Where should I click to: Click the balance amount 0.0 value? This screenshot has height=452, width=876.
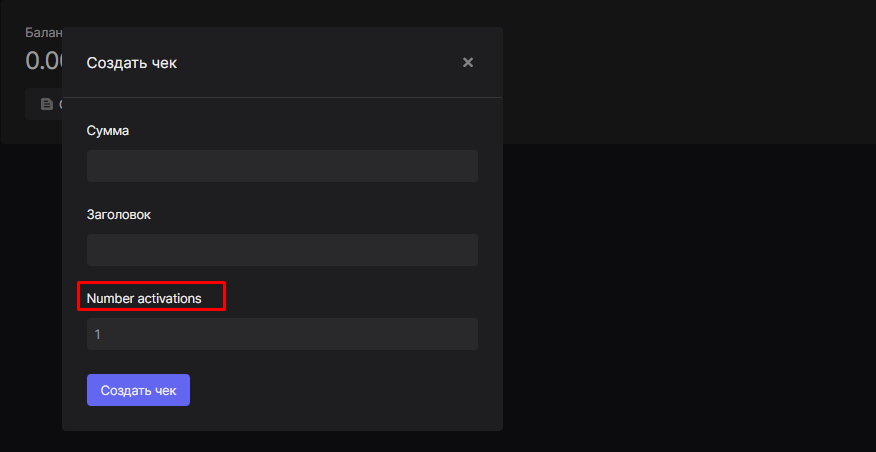tap(42, 61)
